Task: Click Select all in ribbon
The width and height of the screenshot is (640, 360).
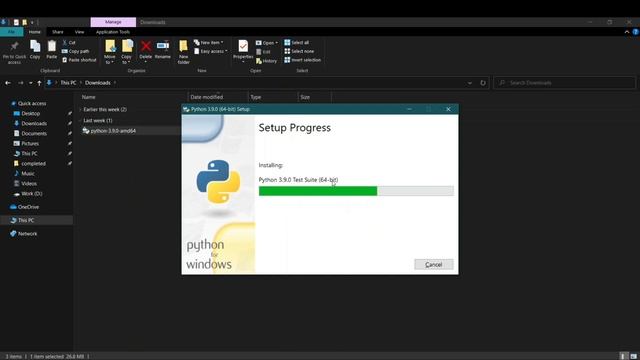Action: (297, 42)
